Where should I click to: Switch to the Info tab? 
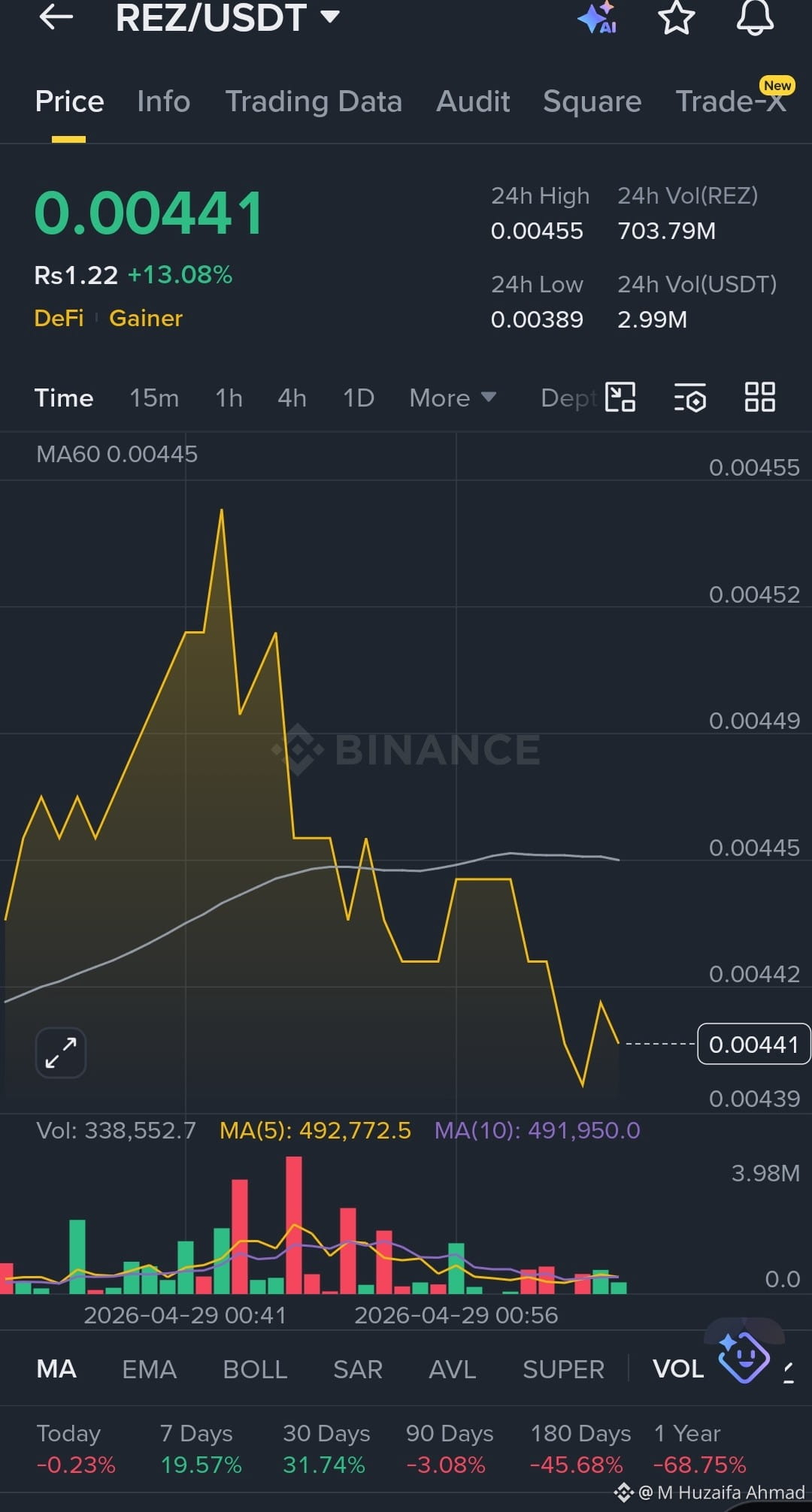tap(163, 101)
